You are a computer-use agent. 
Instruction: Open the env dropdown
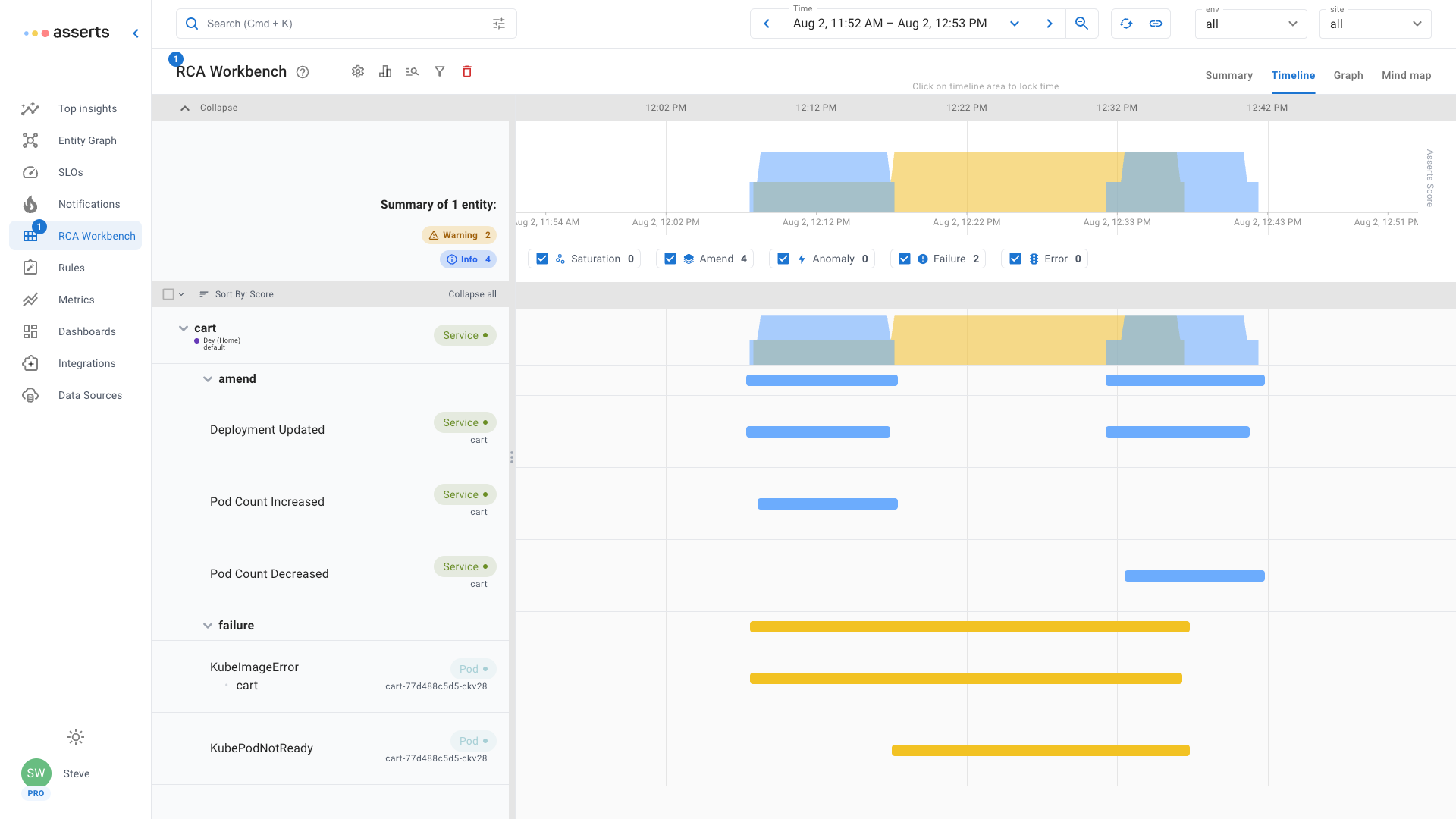tap(1251, 24)
